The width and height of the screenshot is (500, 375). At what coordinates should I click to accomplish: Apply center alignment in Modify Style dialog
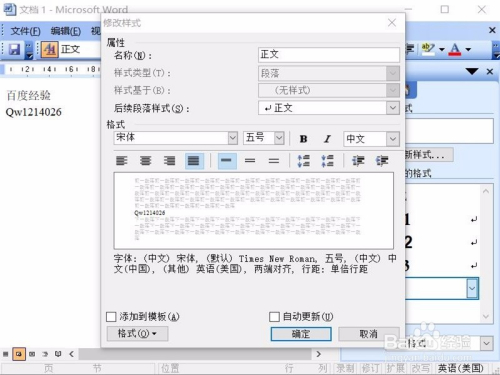(146, 161)
